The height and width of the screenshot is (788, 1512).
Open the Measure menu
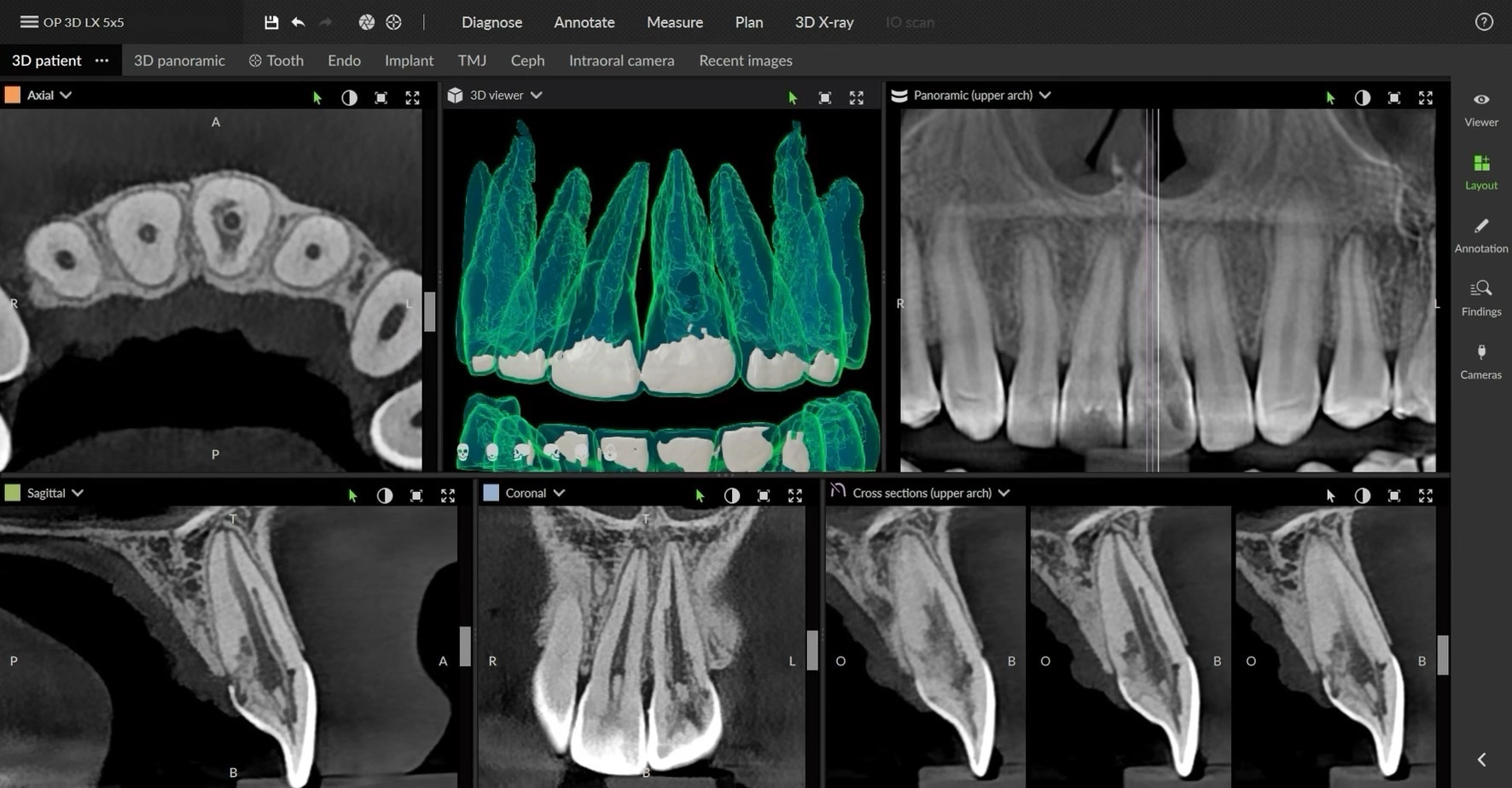click(x=674, y=22)
